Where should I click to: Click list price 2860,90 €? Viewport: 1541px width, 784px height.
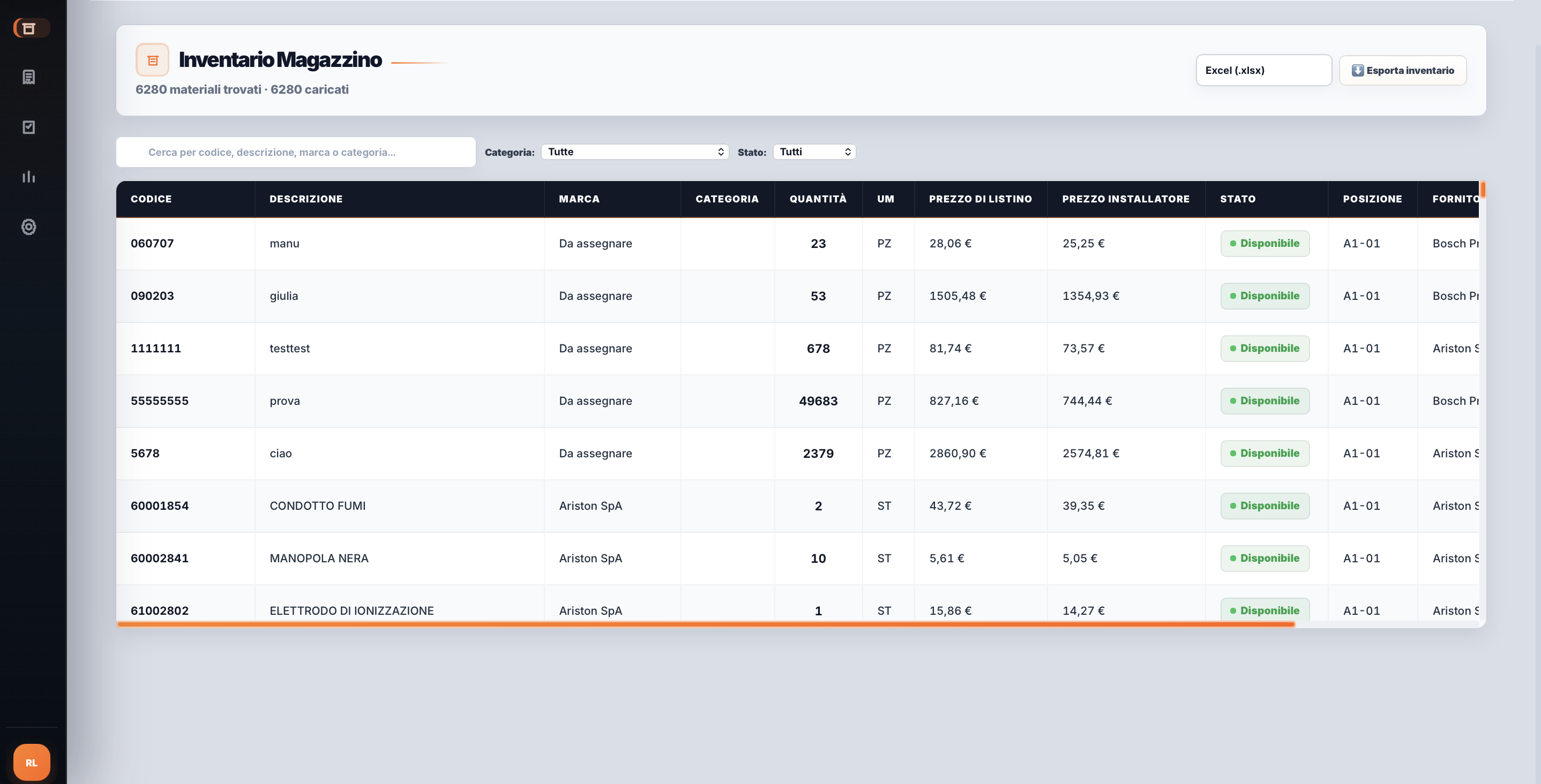[x=957, y=453]
